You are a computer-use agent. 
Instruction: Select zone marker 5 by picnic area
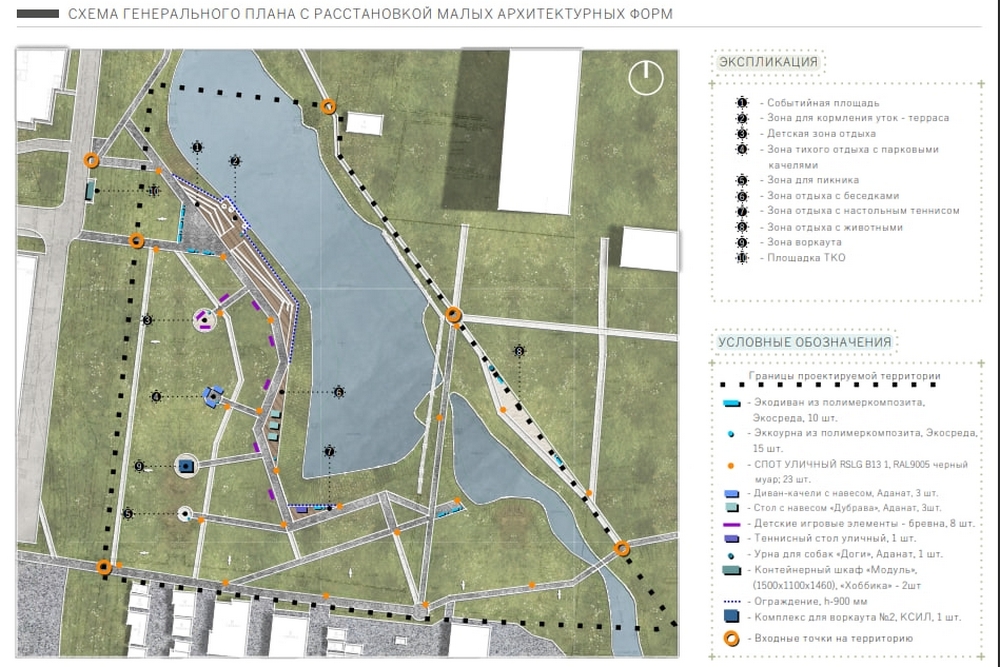(x=128, y=513)
